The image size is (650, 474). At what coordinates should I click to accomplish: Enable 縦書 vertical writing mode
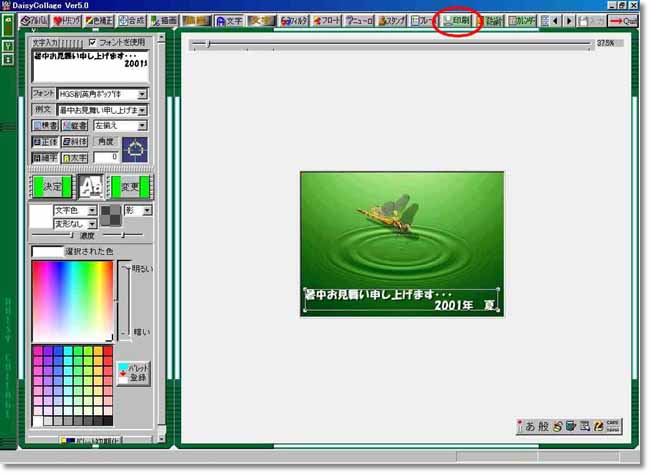click(75, 126)
